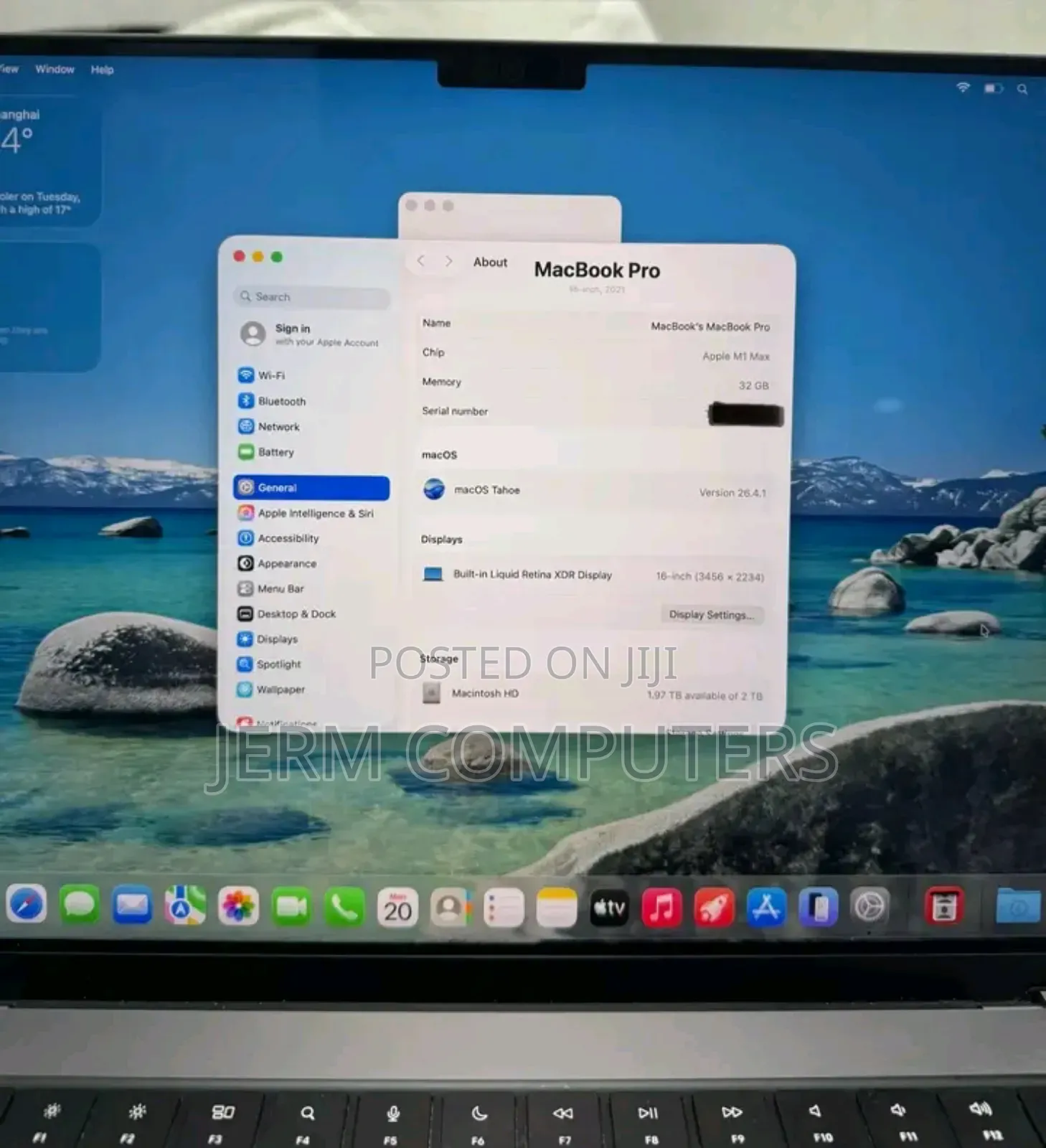Click the Macintosh HD storage row
1046x1148 pixels.
click(x=593, y=694)
